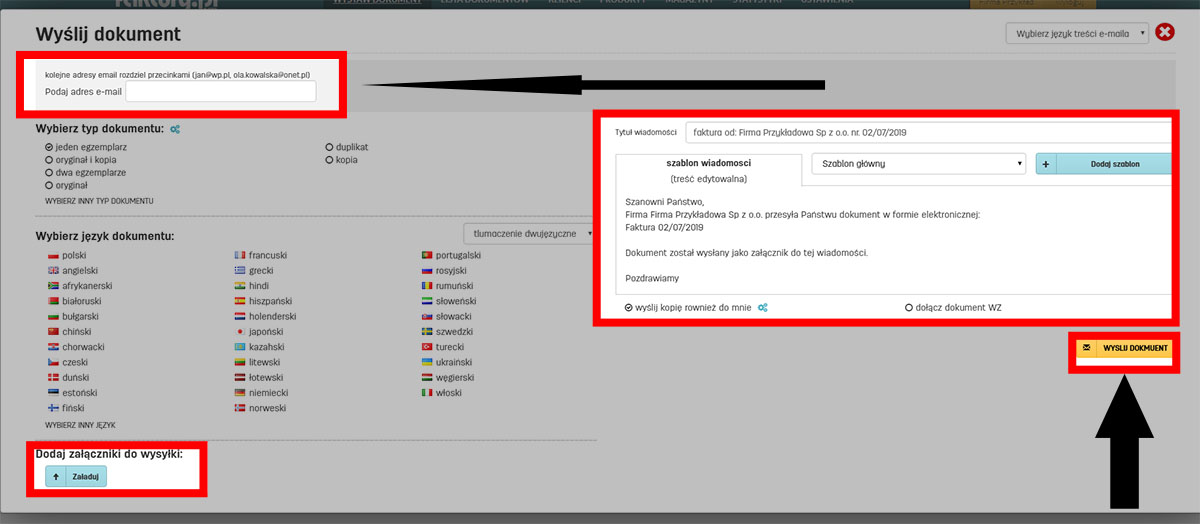Expand tłumaczenie dwujęzyczne dropdown
Viewport: 1200px width, 524px height.
point(528,233)
